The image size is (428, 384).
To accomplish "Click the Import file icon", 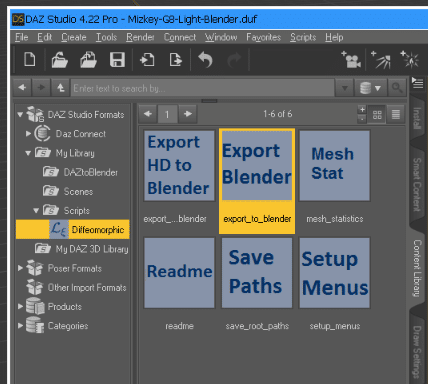I will tap(147, 60).
